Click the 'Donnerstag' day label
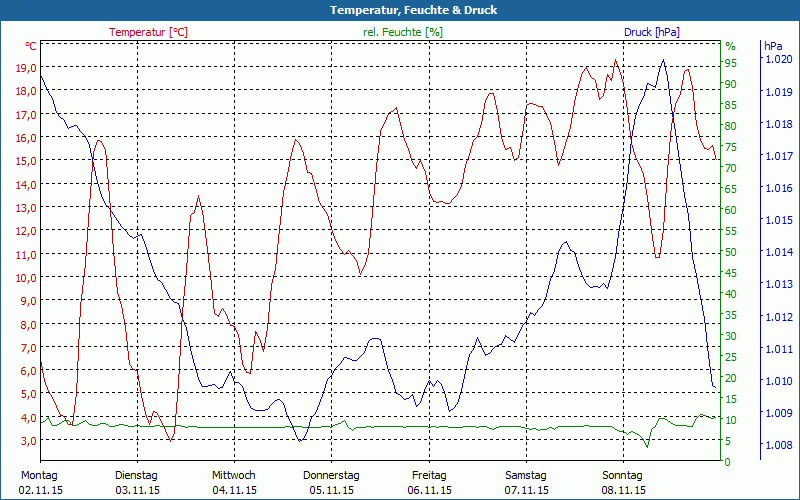Image resolution: width=800 pixels, height=500 pixels. pos(331,475)
